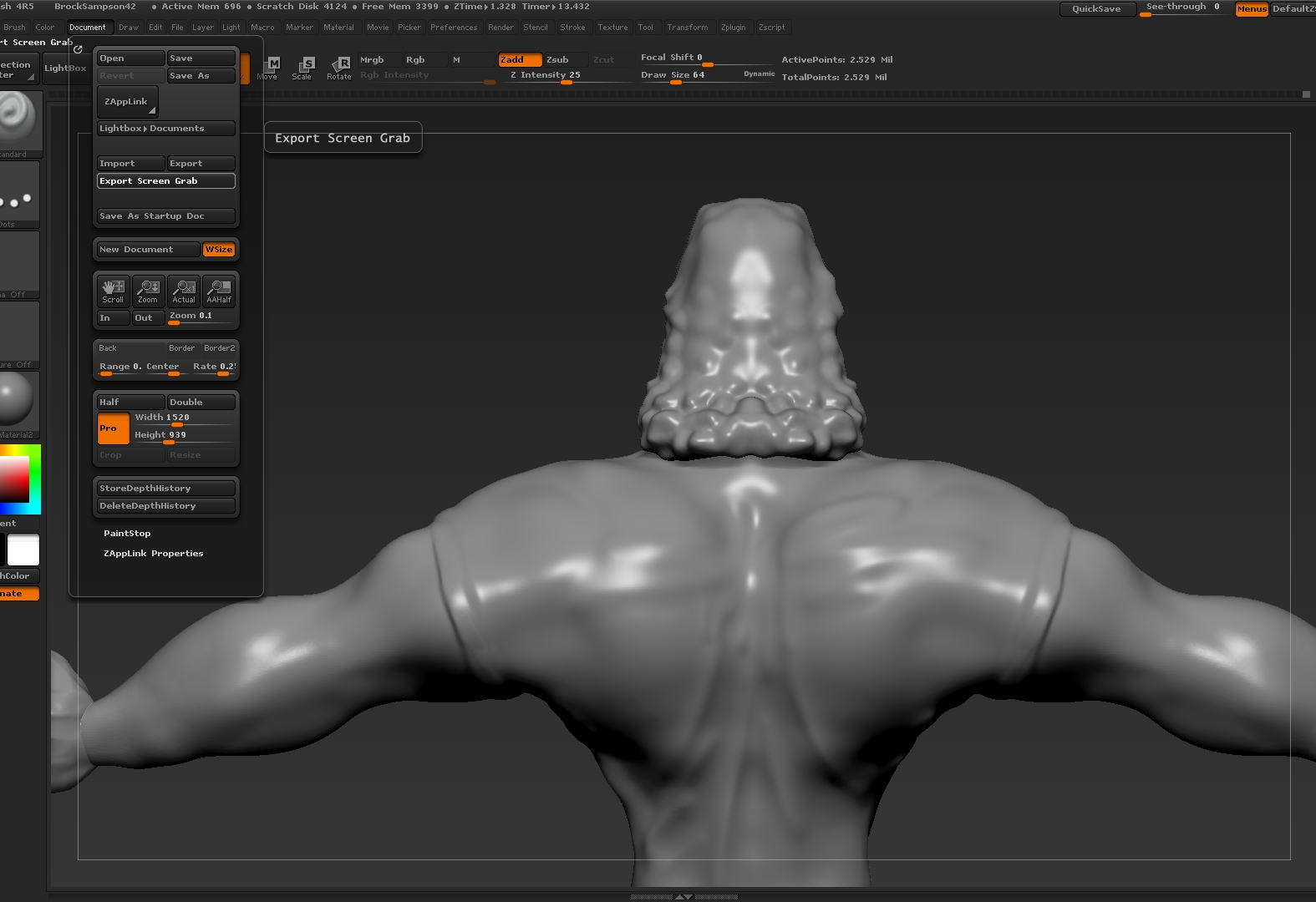The width and height of the screenshot is (1316, 902).
Task: Activate the Rotate transform icon
Action: click(x=338, y=68)
